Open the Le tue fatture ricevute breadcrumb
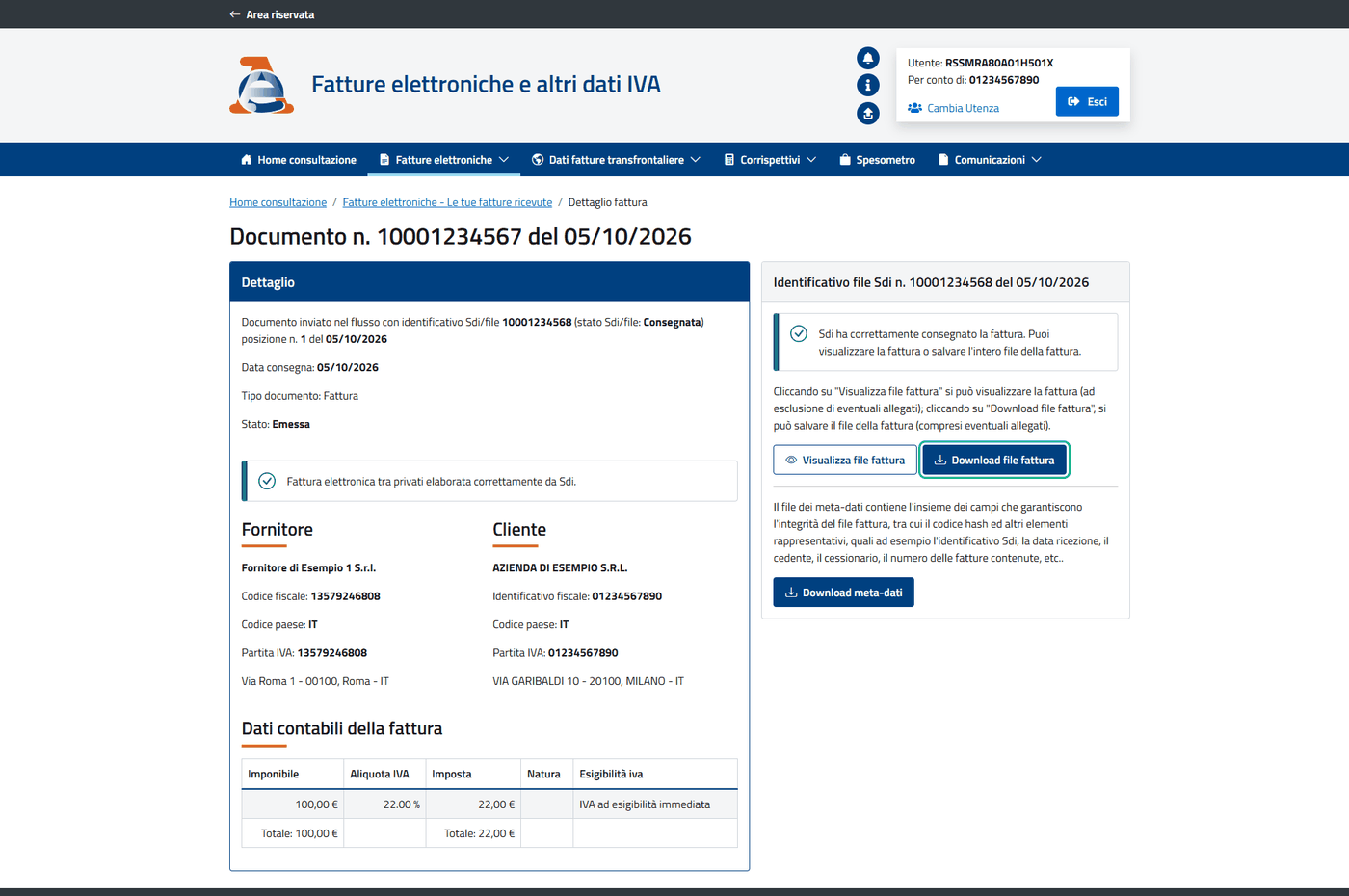 pyautogui.click(x=447, y=202)
